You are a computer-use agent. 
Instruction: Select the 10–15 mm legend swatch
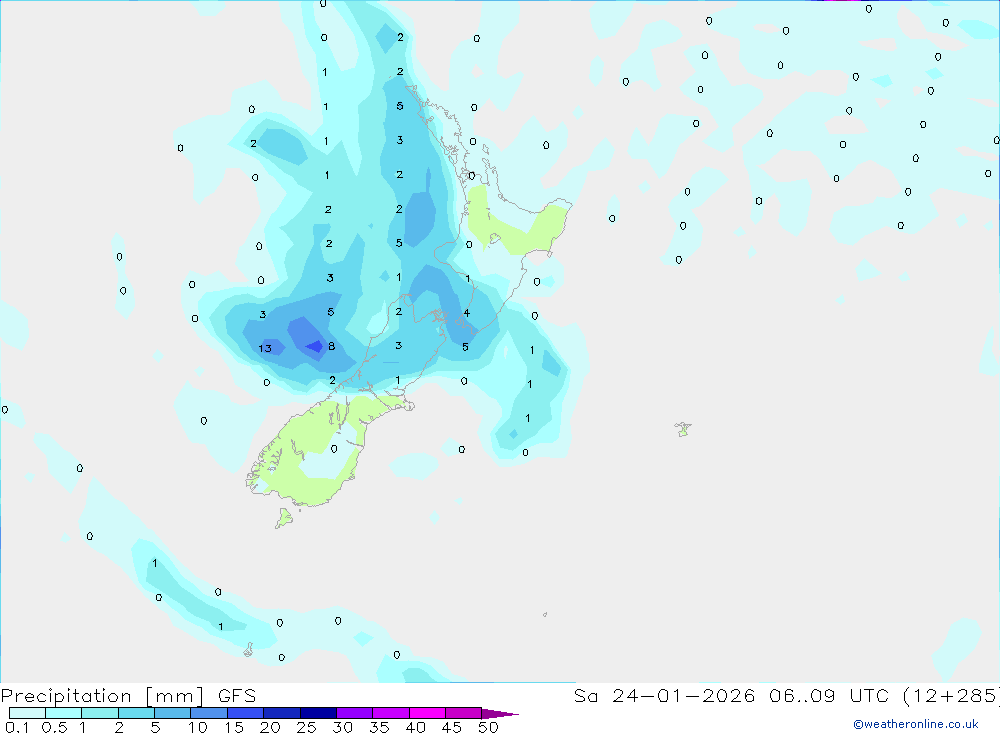click(x=209, y=713)
